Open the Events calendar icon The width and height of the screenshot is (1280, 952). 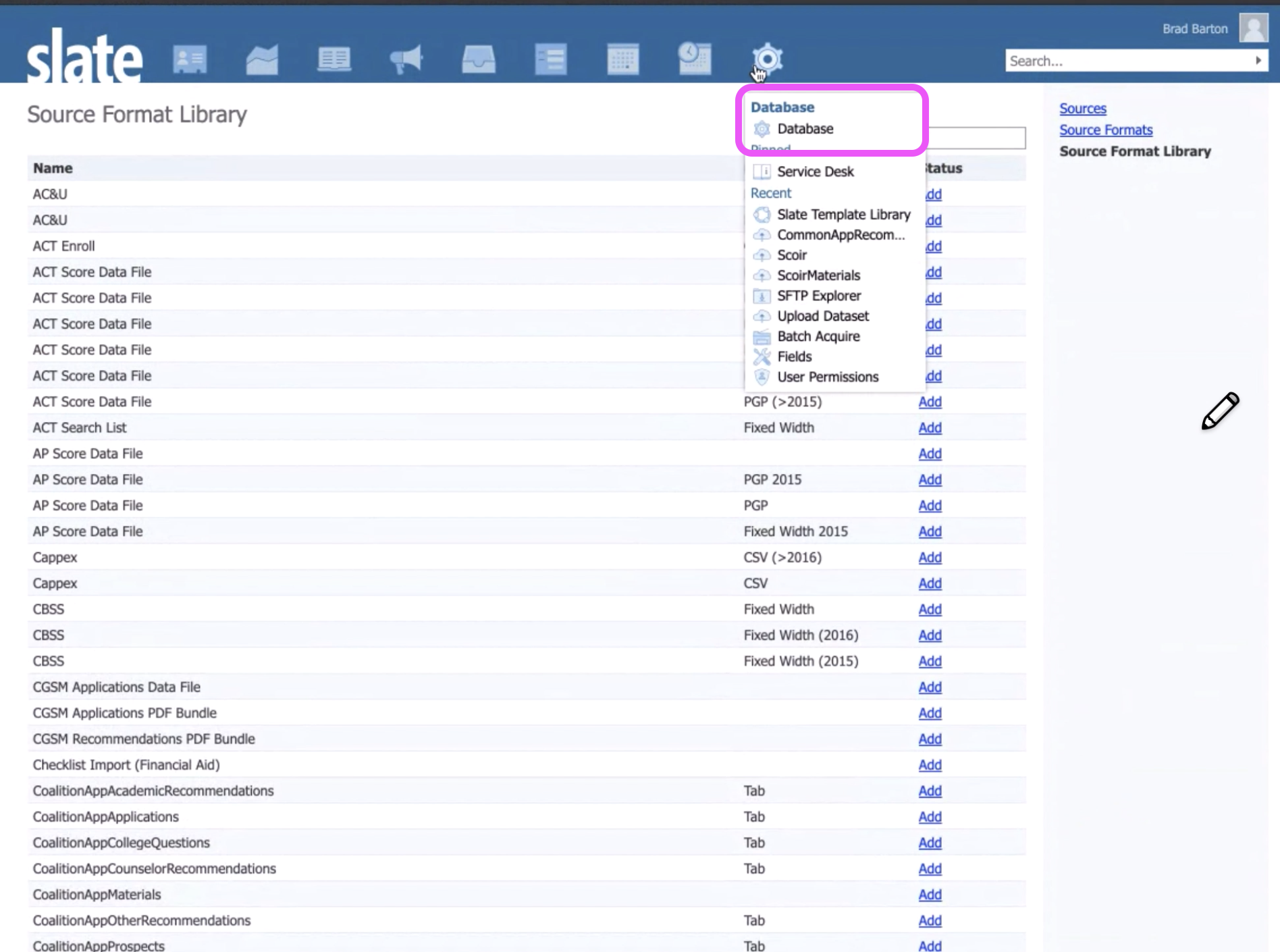tap(622, 59)
